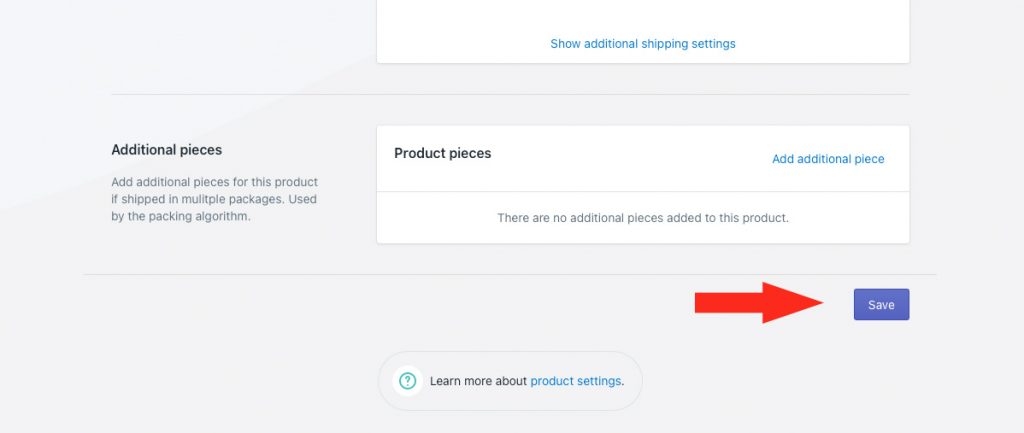Open the product settings help link

(575, 381)
